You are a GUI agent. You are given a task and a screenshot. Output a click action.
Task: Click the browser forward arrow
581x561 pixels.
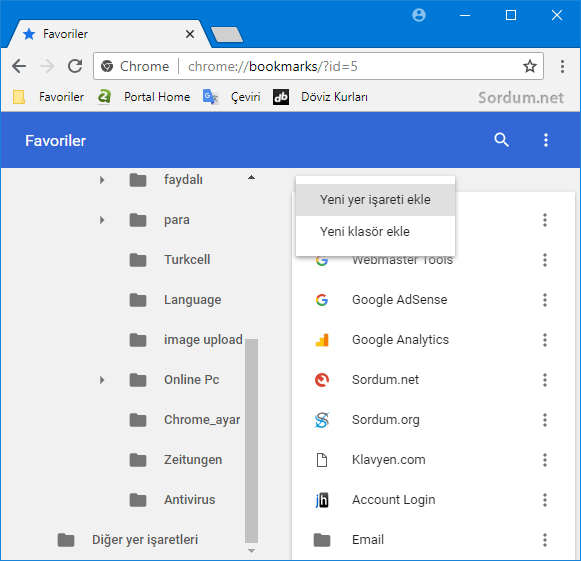pyautogui.click(x=47, y=67)
